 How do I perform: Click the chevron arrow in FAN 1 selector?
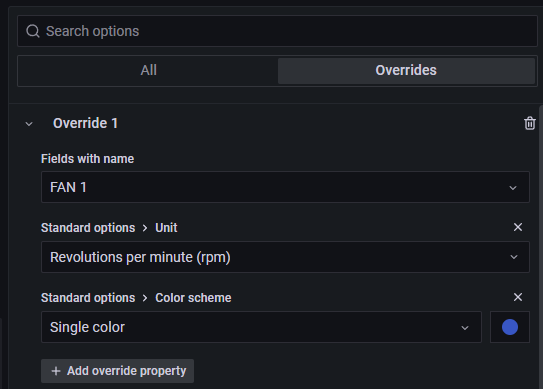point(513,188)
